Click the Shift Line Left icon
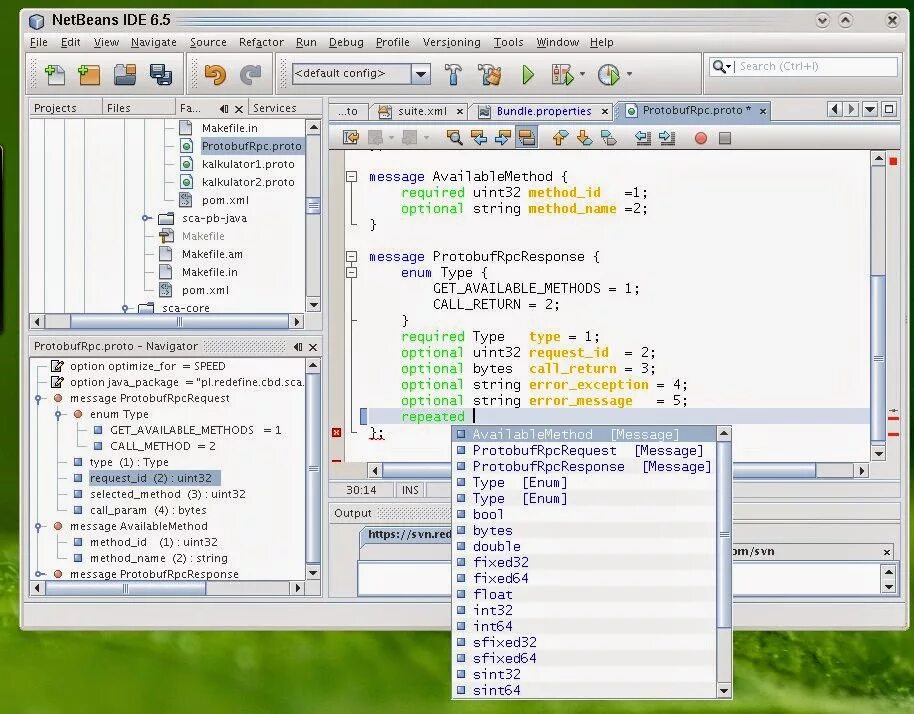The height and width of the screenshot is (714, 914). pos(642,138)
